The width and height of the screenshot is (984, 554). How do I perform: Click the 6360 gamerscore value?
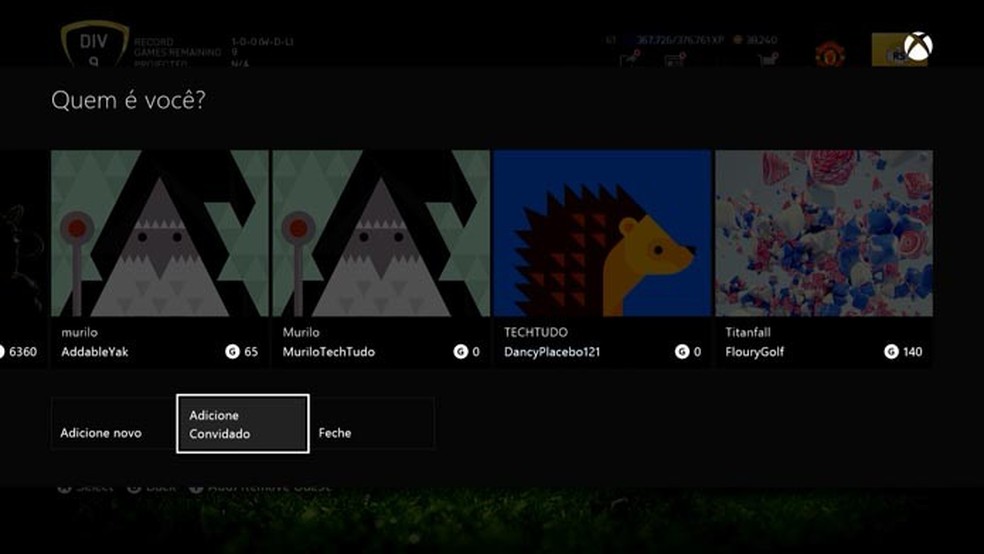pos(23,352)
